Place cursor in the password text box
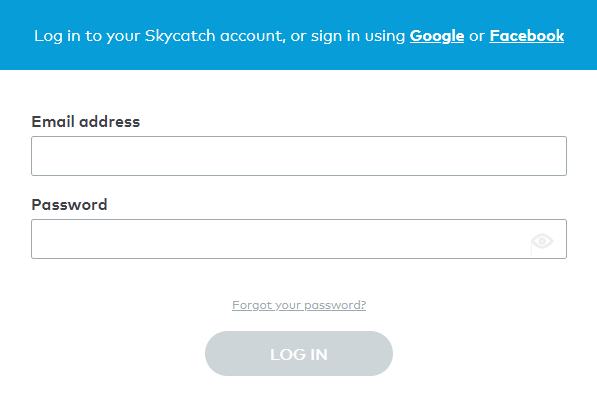 click(299, 239)
